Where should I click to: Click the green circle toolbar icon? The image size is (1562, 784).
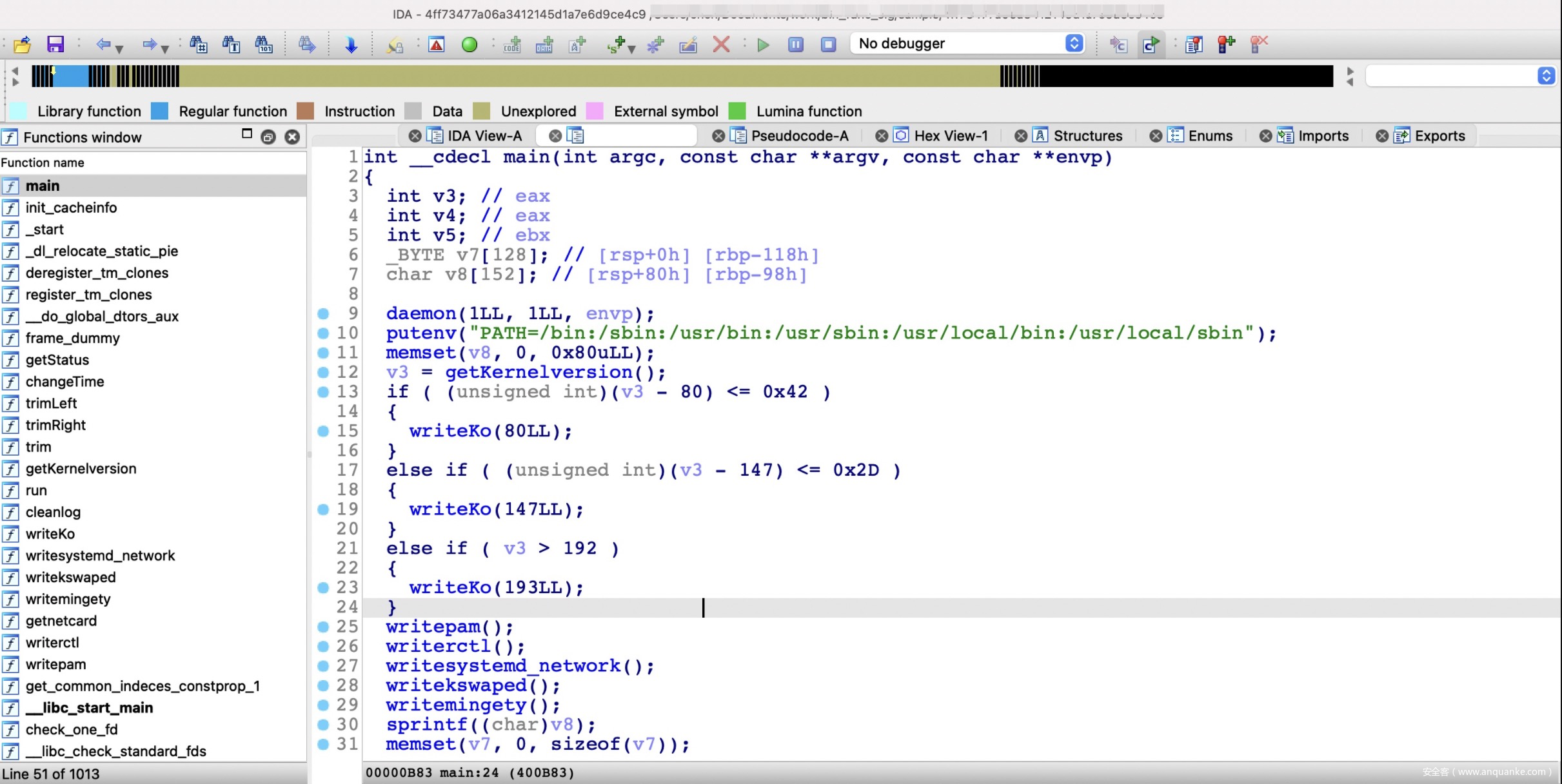click(470, 44)
